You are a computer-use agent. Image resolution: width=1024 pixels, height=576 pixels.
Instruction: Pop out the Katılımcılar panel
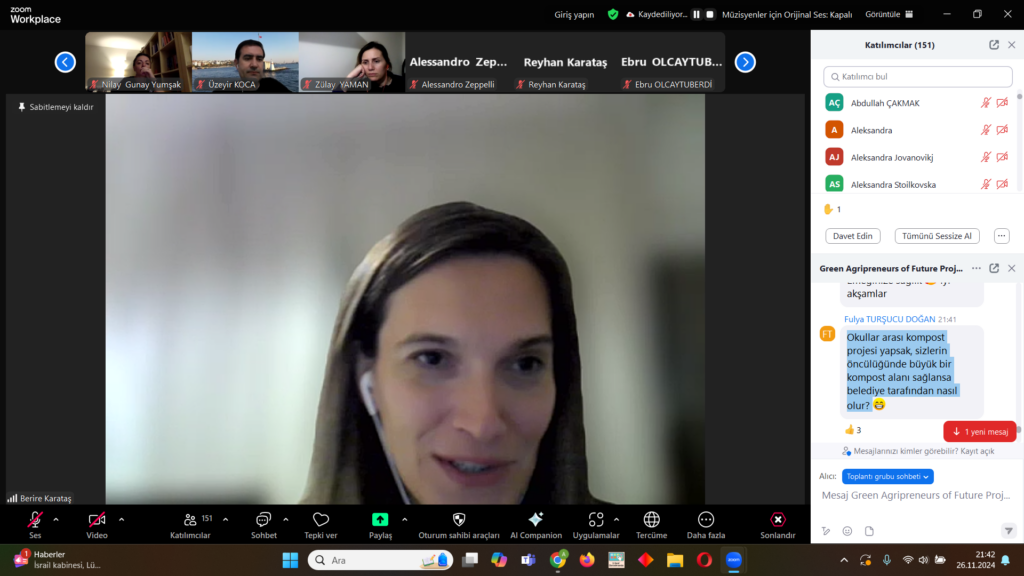(994, 45)
